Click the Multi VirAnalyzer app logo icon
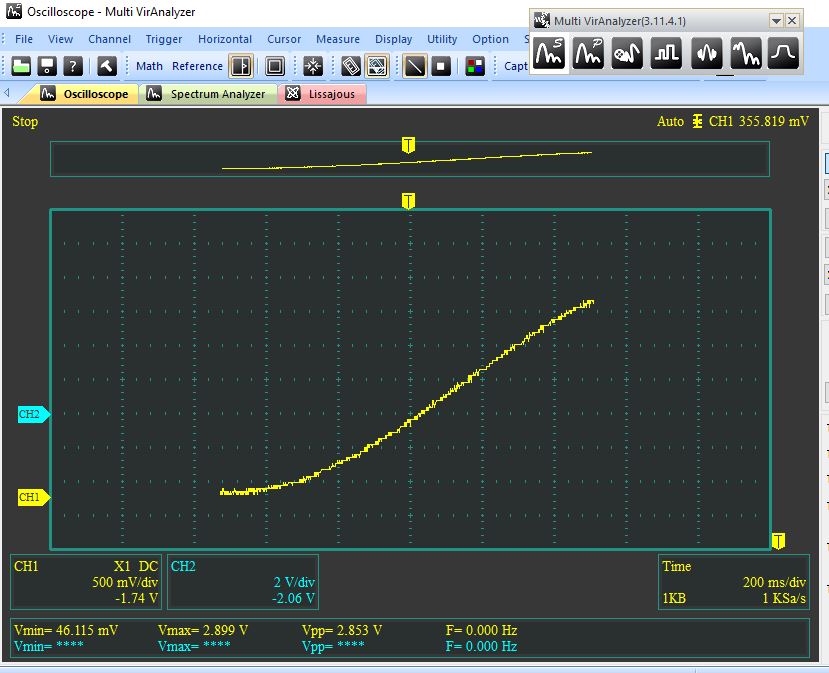The height and width of the screenshot is (673, 829). coord(542,21)
